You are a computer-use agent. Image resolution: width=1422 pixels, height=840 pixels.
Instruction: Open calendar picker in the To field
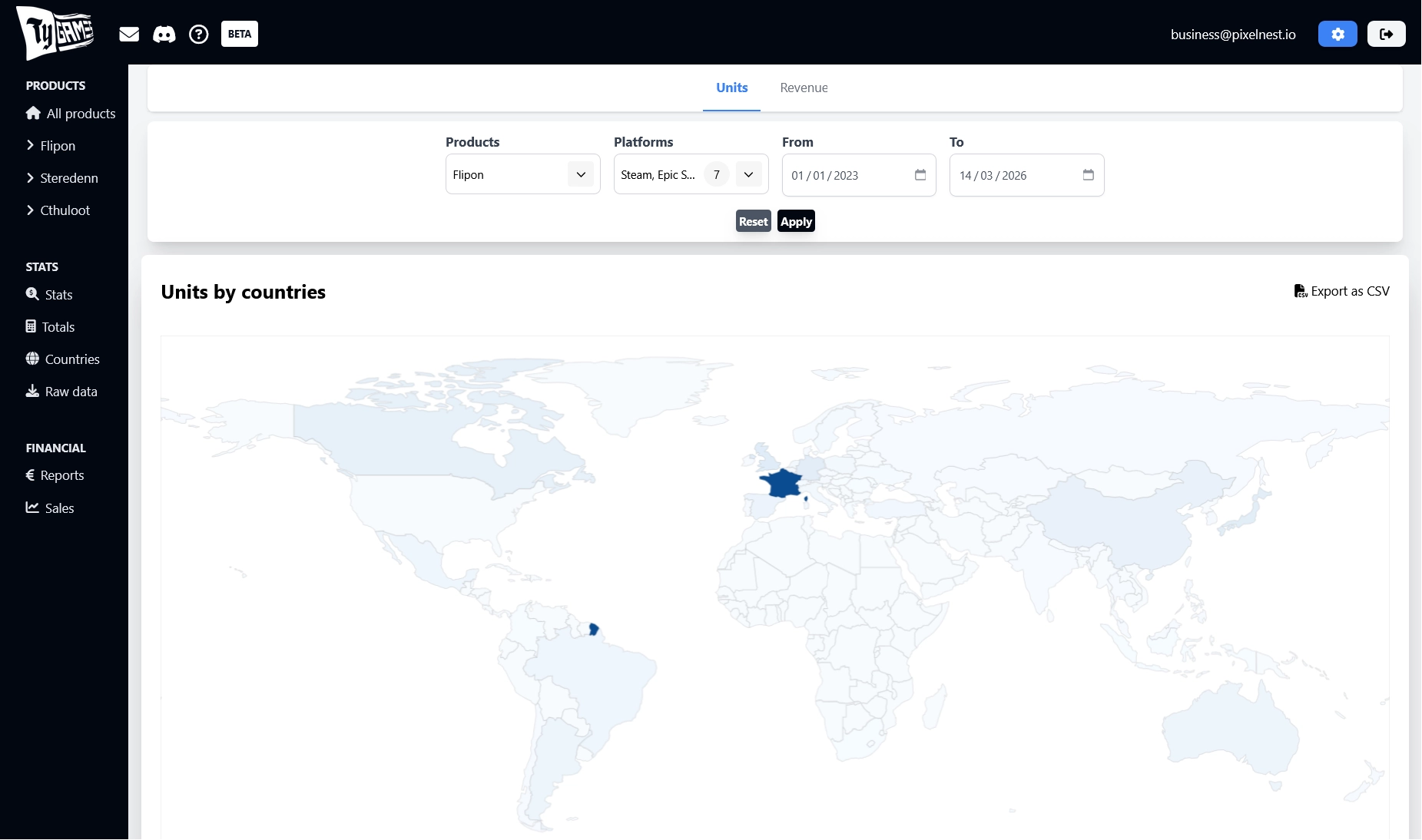coord(1088,175)
